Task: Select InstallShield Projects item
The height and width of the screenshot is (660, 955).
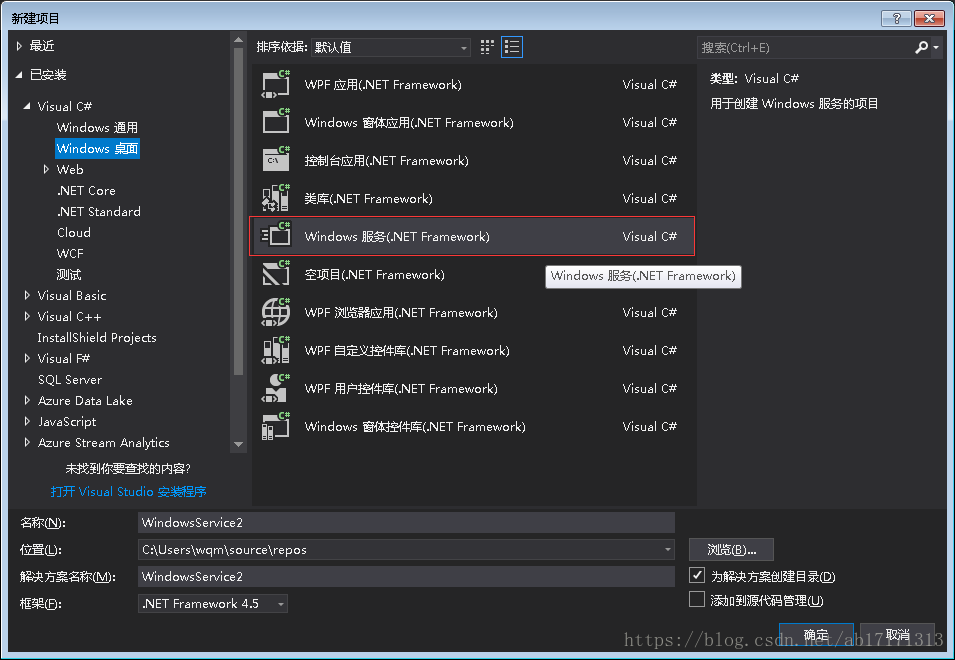Action: click(x=97, y=337)
